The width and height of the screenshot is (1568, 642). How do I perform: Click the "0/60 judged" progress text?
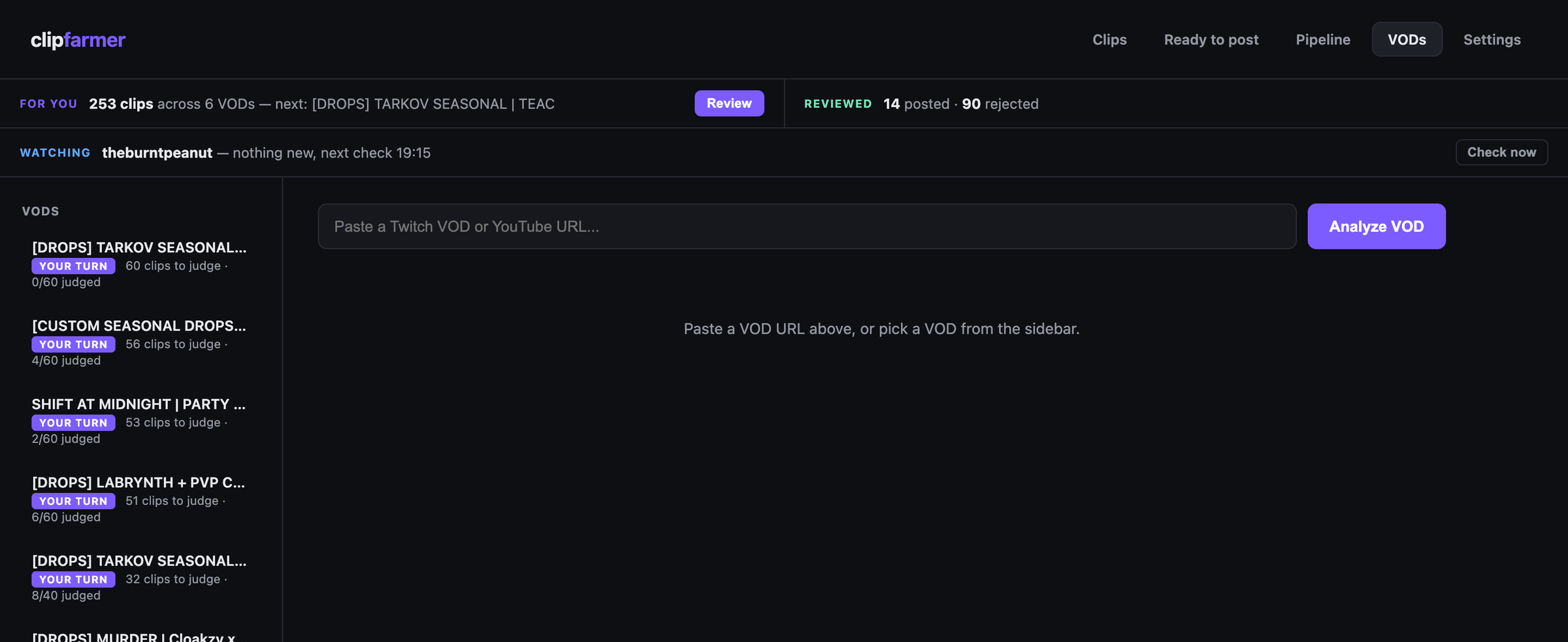[x=66, y=282]
